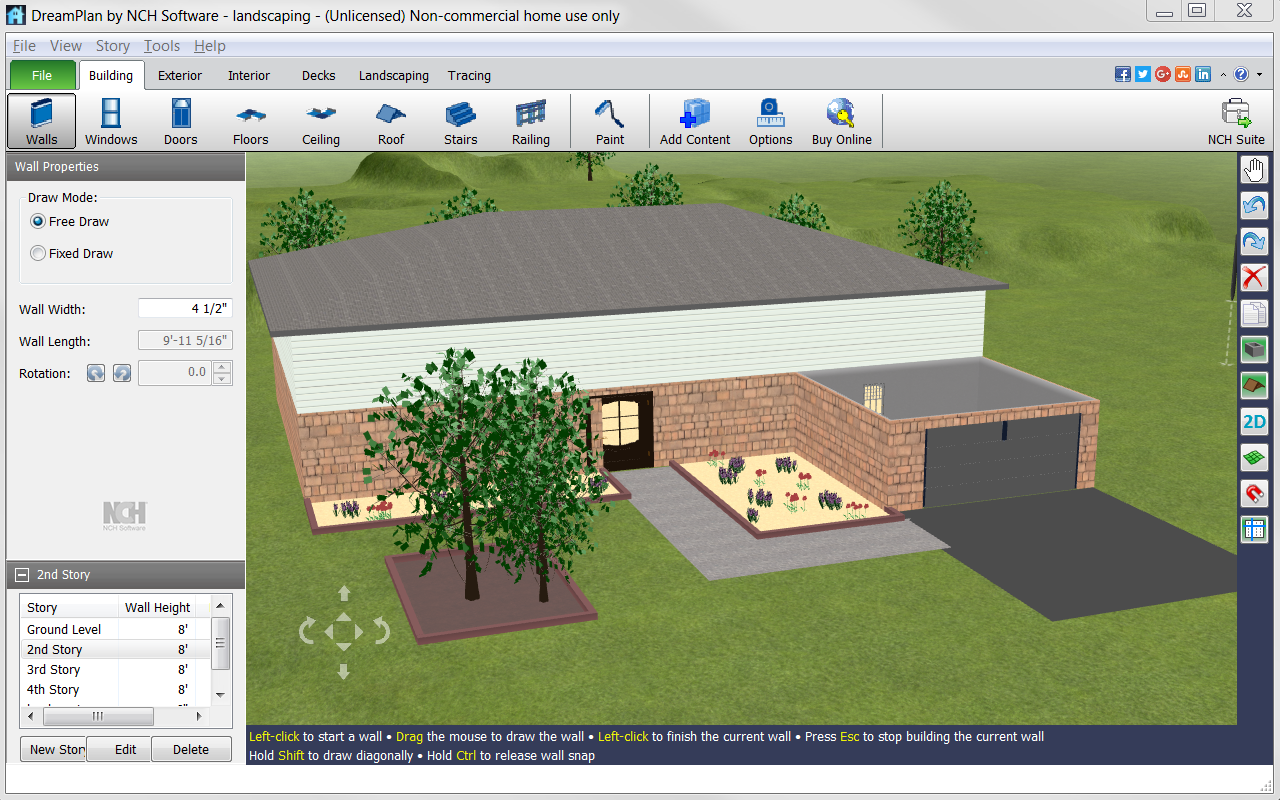Click the Wall Width input field
The image size is (1280, 800).
click(x=185, y=309)
